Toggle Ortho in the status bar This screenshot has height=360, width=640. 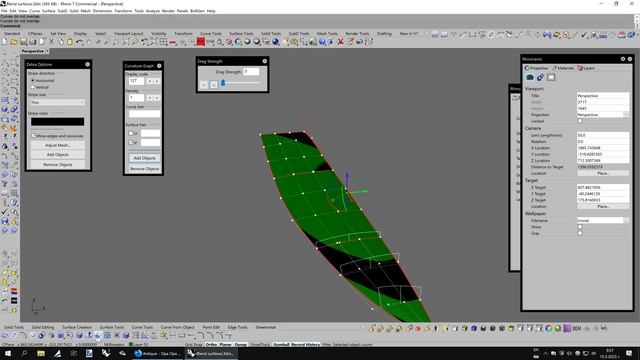point(211,344)
